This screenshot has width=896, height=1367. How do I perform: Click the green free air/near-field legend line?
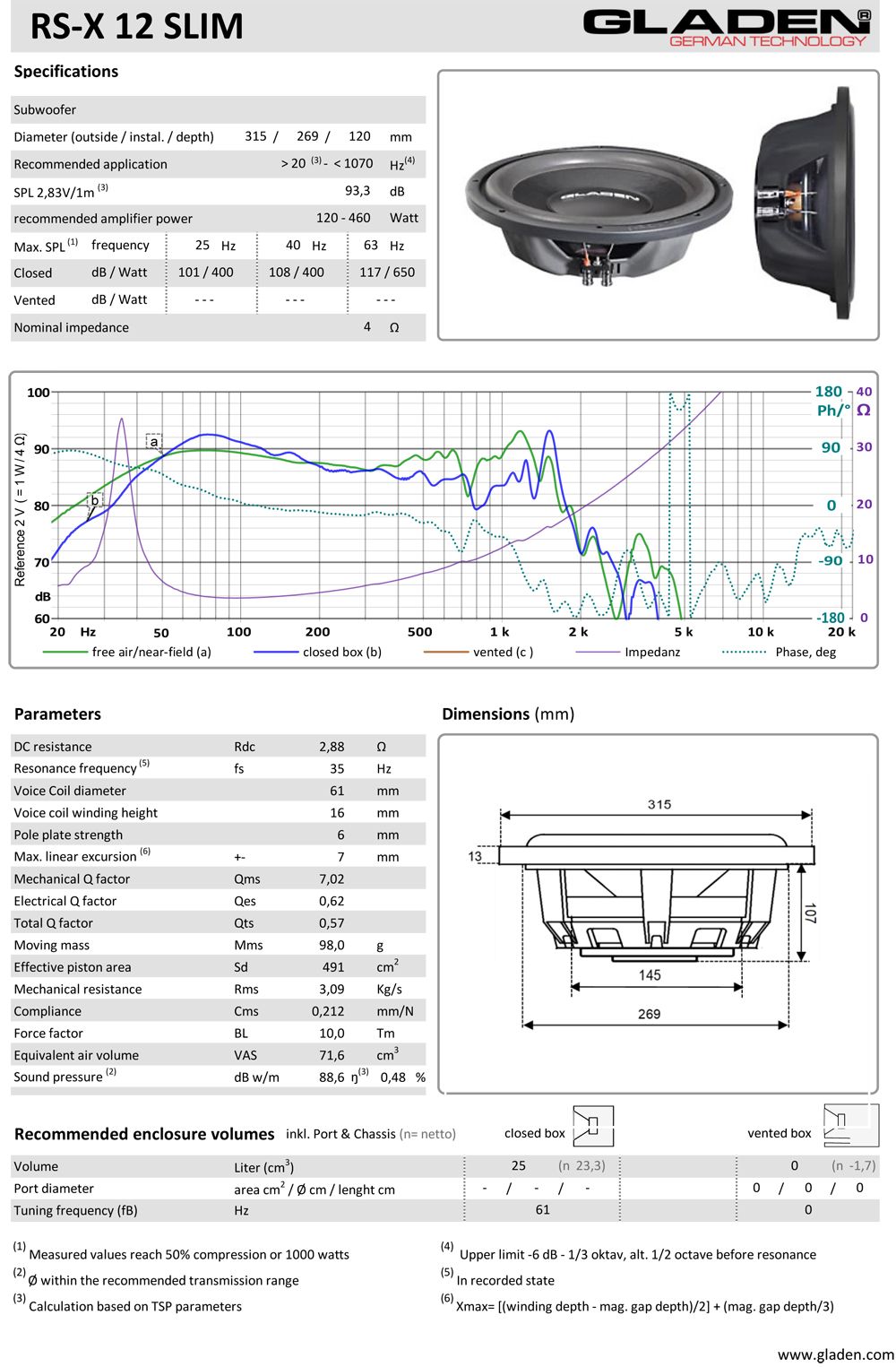[65, 652]
